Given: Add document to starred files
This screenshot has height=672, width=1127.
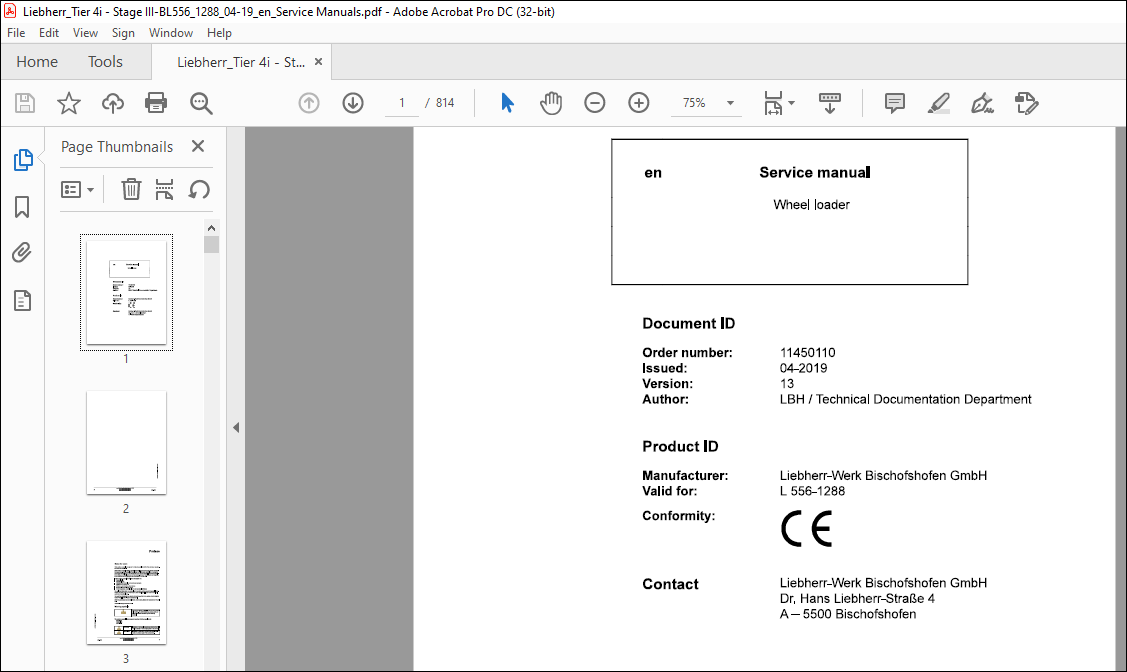Looking at the screenshot, I should pos(69,103).
